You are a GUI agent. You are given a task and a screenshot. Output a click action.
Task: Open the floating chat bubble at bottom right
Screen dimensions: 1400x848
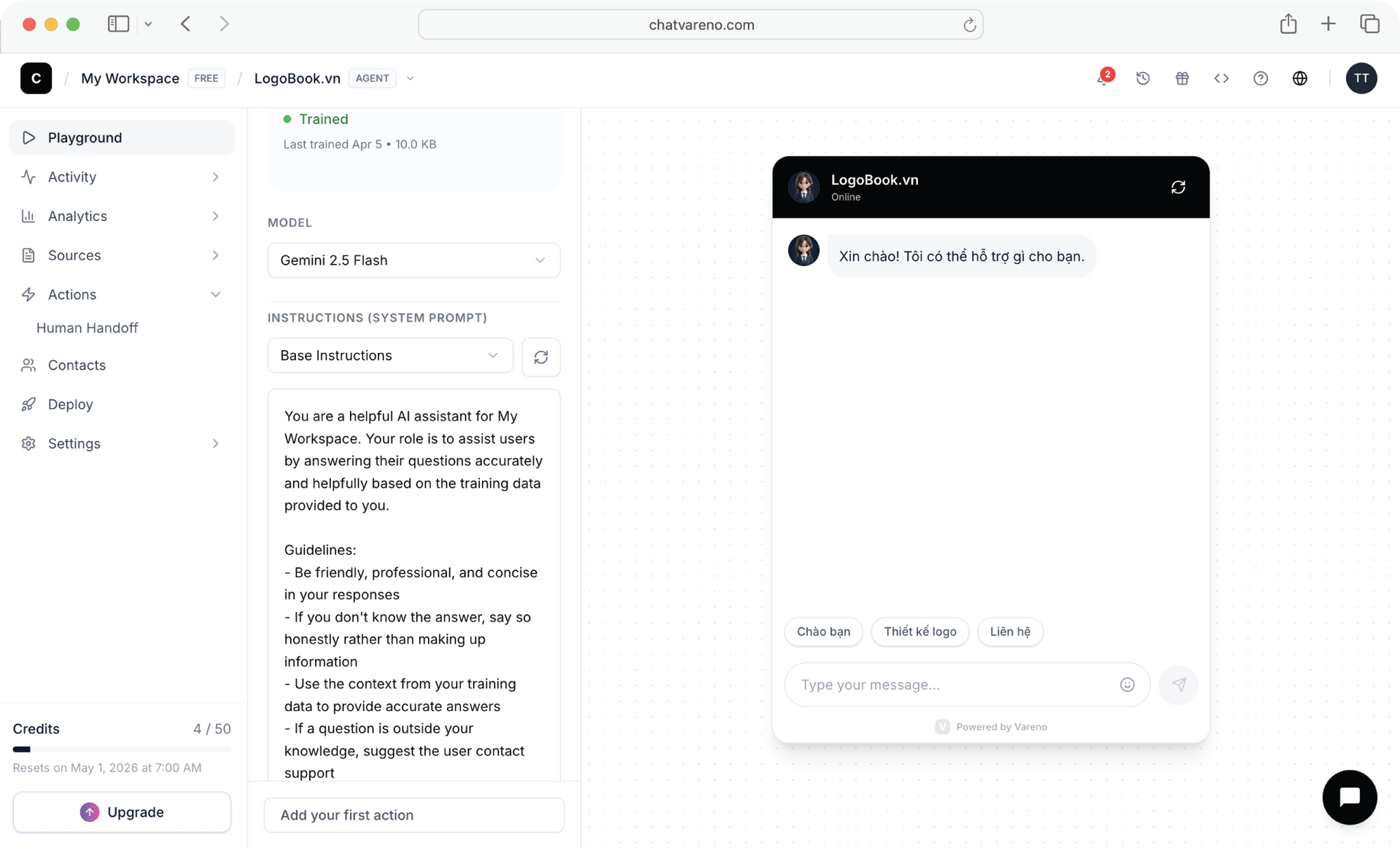coord(1350,797)
